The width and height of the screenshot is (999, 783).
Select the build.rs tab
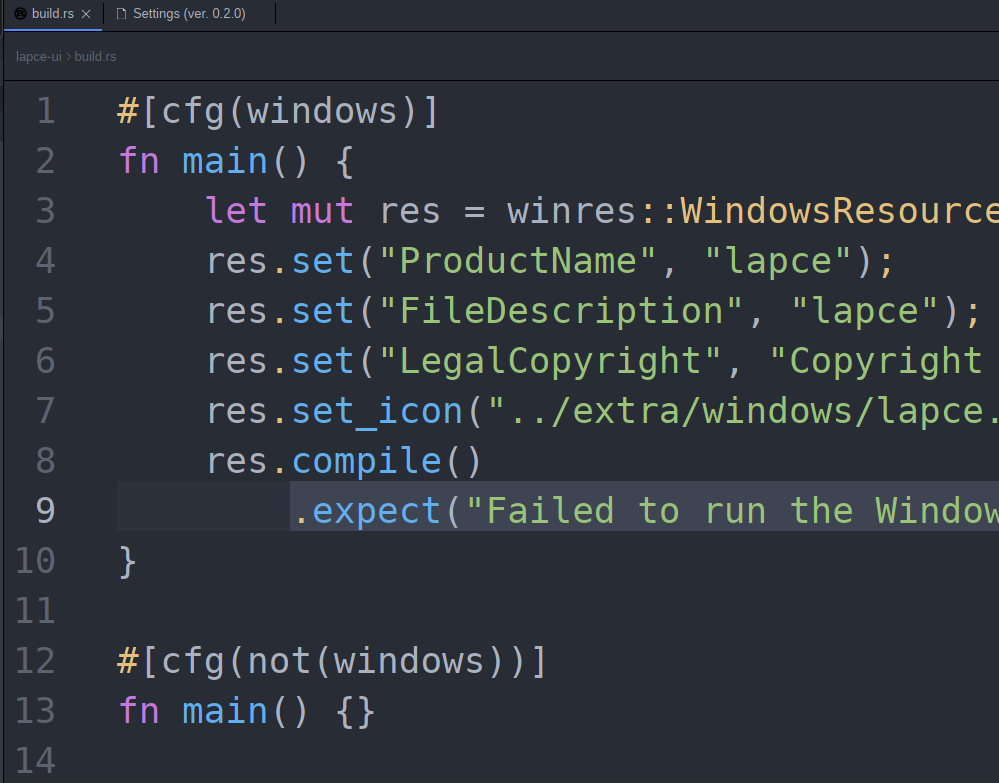click(51, 14)
